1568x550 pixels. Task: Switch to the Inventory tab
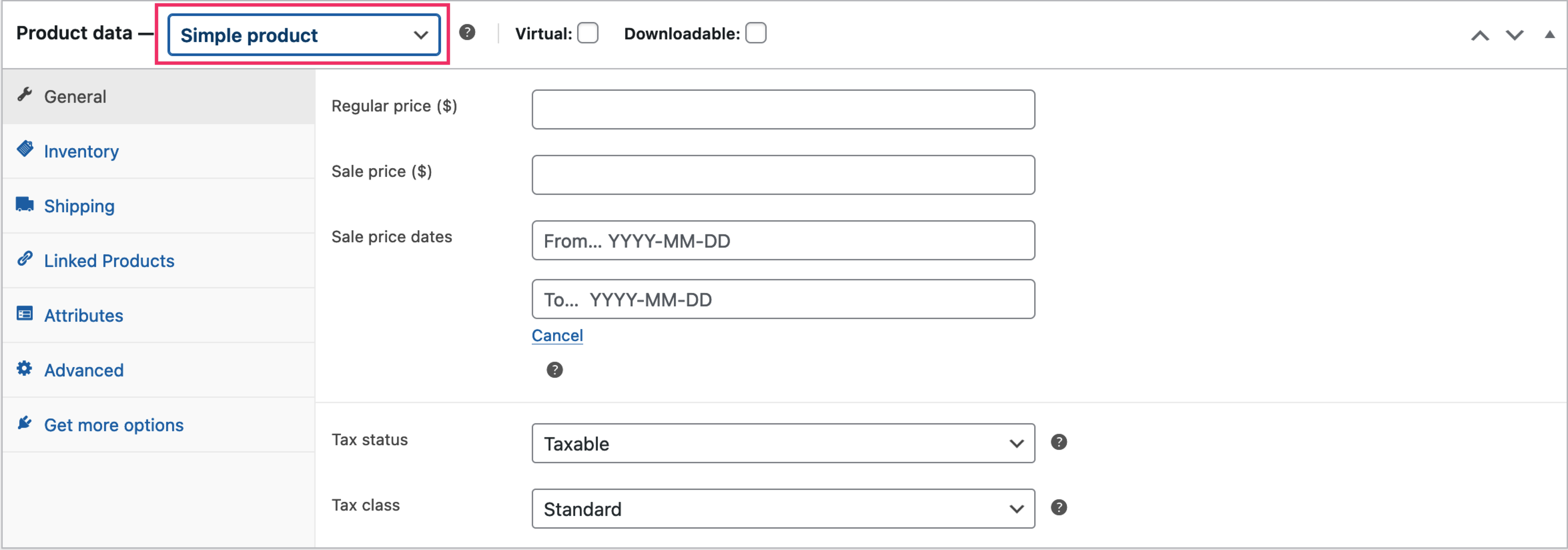81,151
